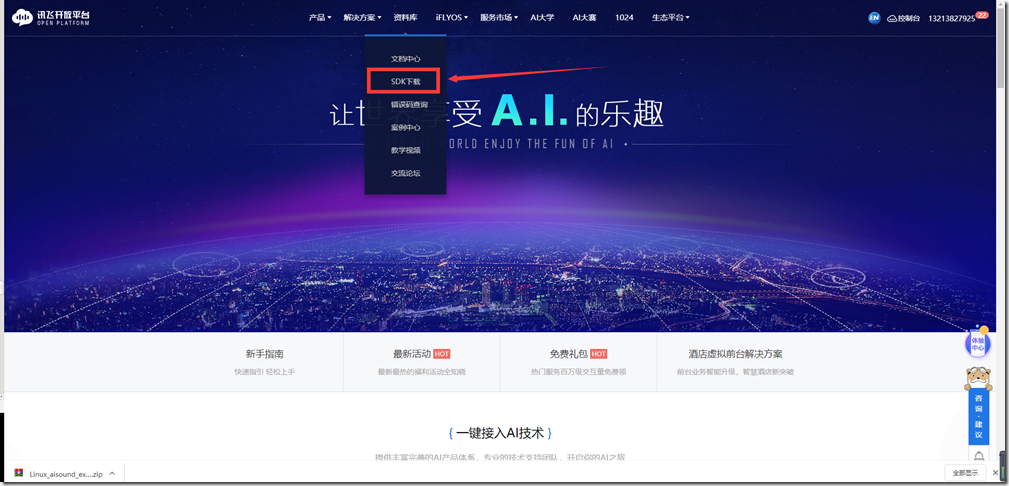This screenshot has width=1009, height=486.
Task: Expand the 解决方案 menu
Action: 362,17
